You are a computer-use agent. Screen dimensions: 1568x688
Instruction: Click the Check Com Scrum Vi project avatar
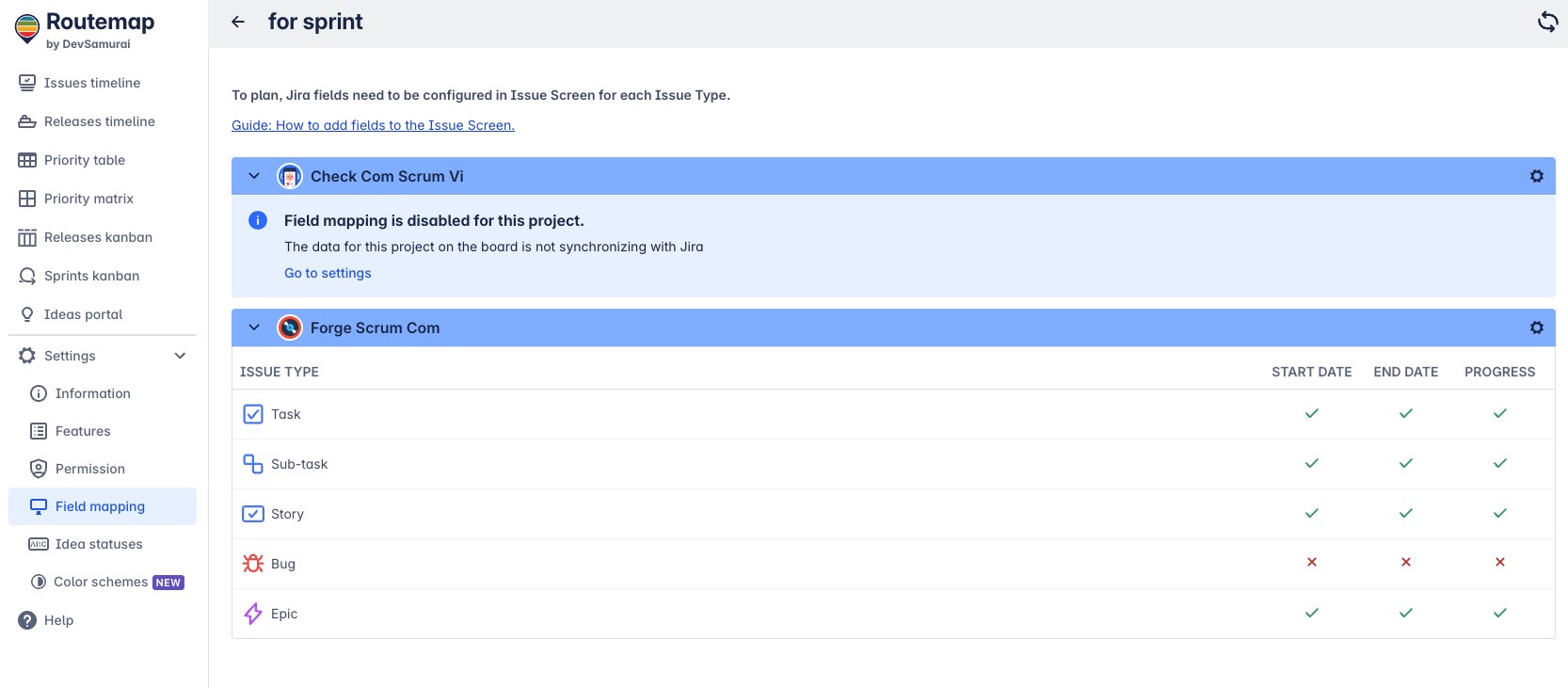(290, 176)
